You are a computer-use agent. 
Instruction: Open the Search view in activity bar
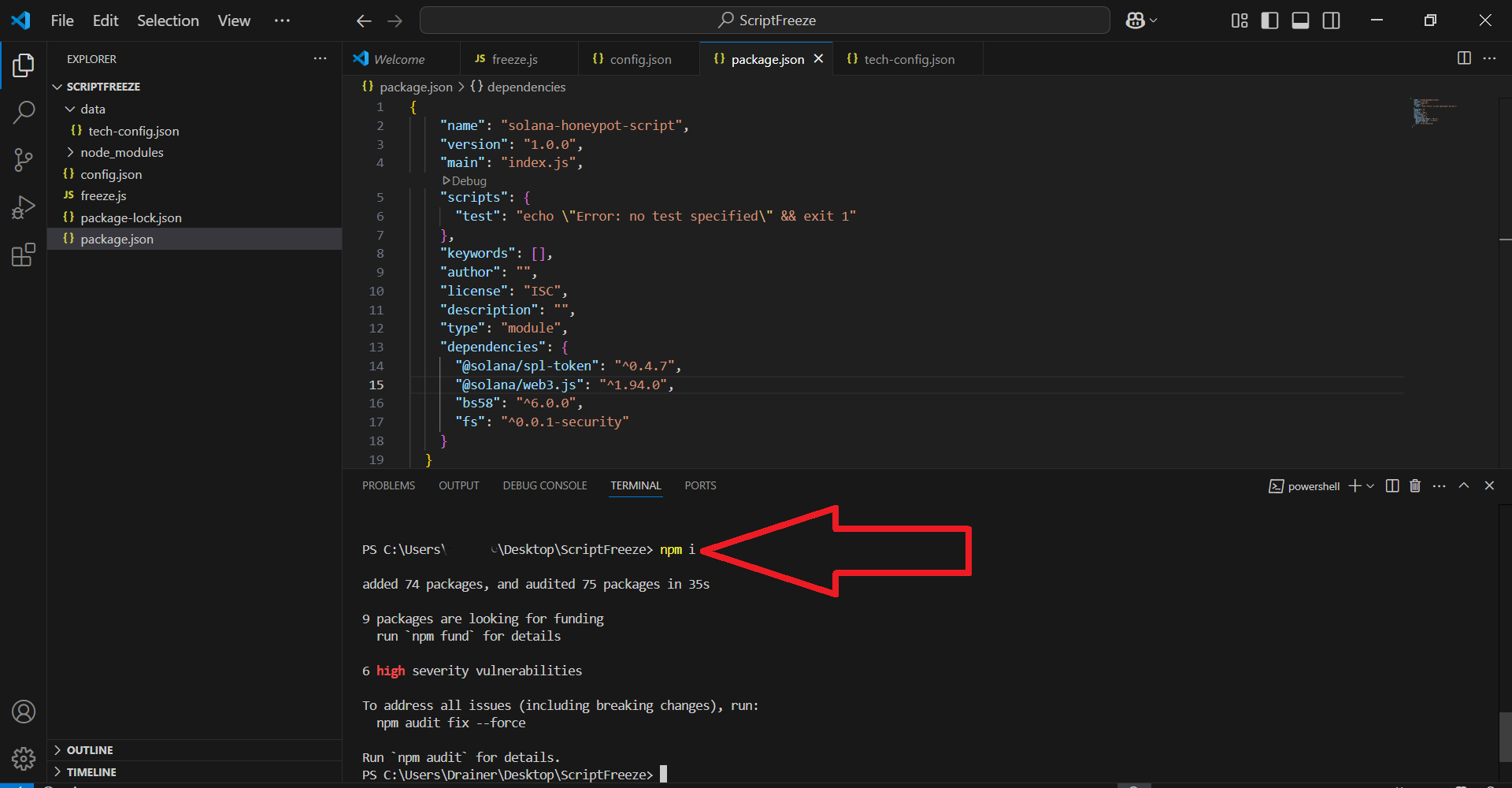pos(24,113)
